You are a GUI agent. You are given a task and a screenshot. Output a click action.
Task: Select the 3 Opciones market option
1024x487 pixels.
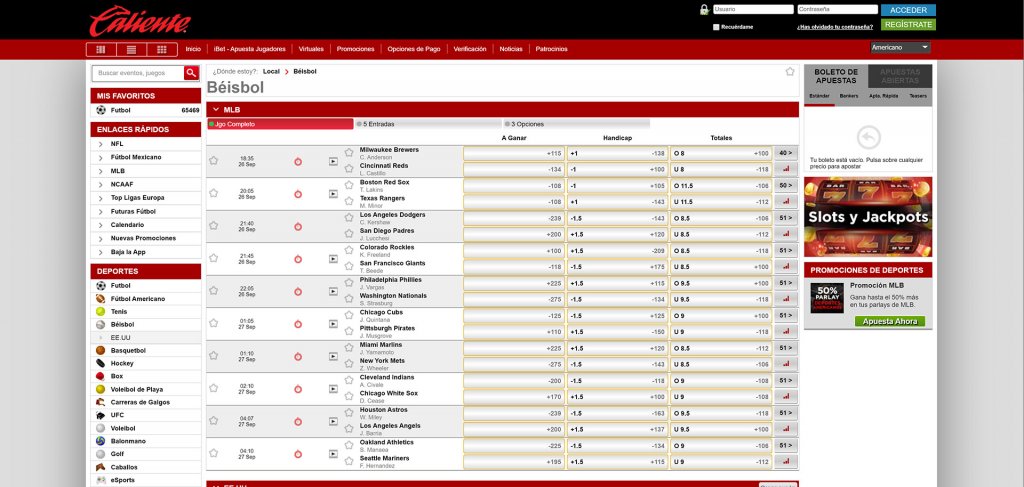[576, 124]
